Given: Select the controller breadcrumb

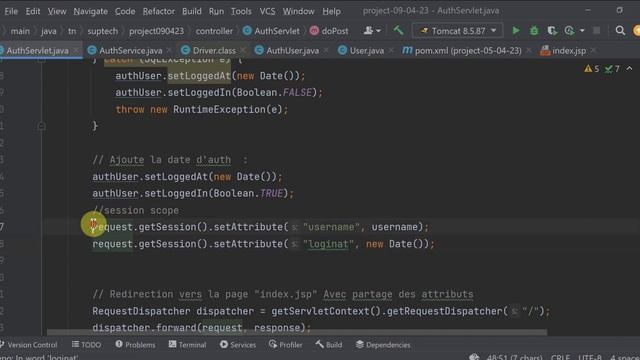Looking at the screenshot, I should coord(214,31).
